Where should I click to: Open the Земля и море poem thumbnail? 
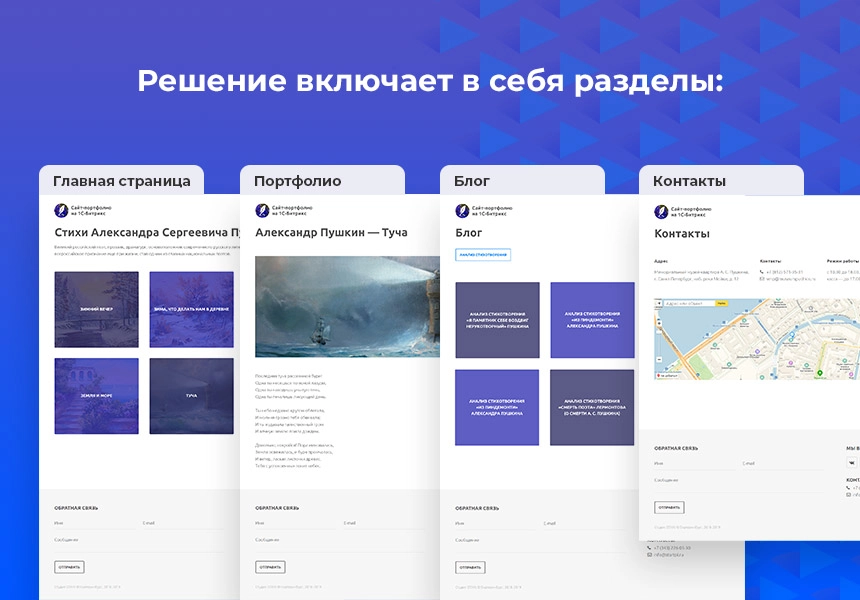point(97,396)
